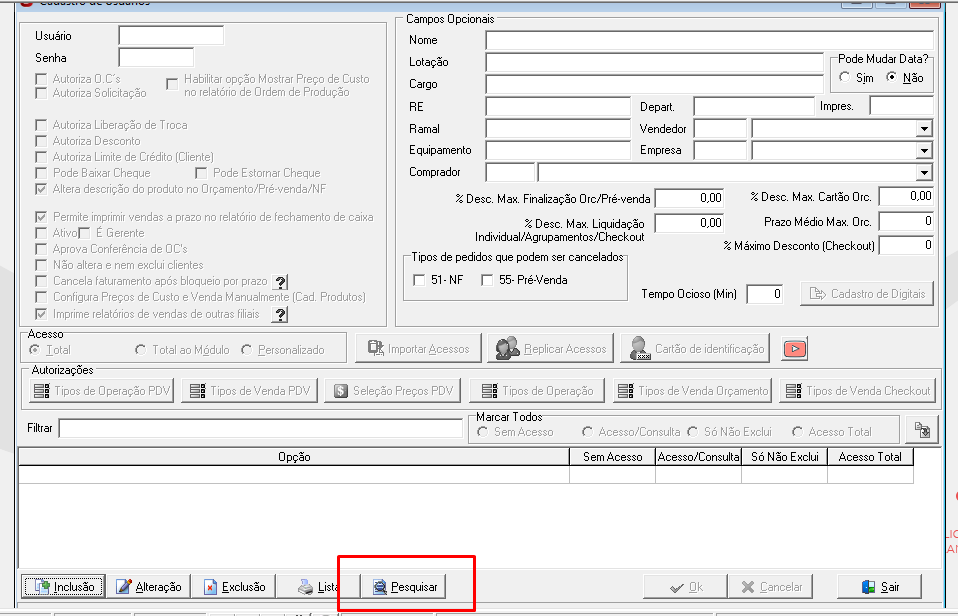Click the Tempo Ocioso (Min) field
This screenshot has height=616, width=958.
pyautogui.click(x=764, y=294)
